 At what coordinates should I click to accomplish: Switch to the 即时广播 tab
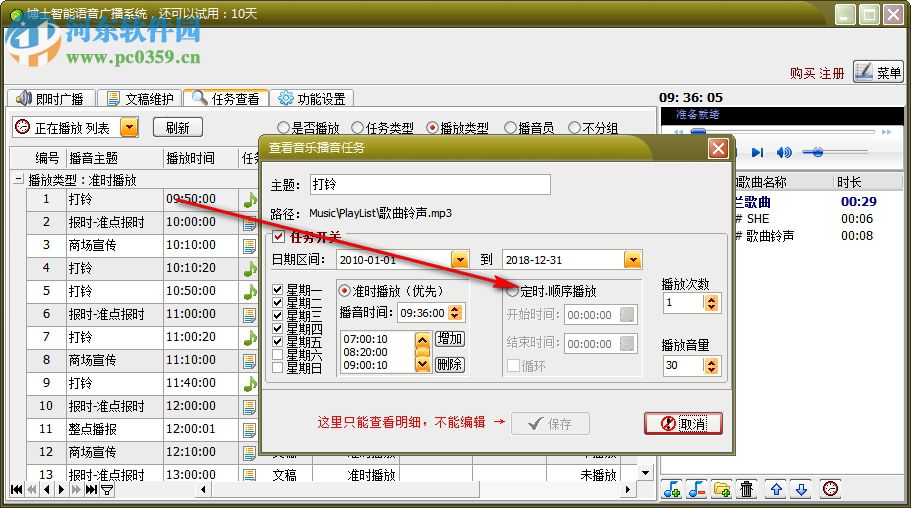pyautogui.click(x=51, y=99)
